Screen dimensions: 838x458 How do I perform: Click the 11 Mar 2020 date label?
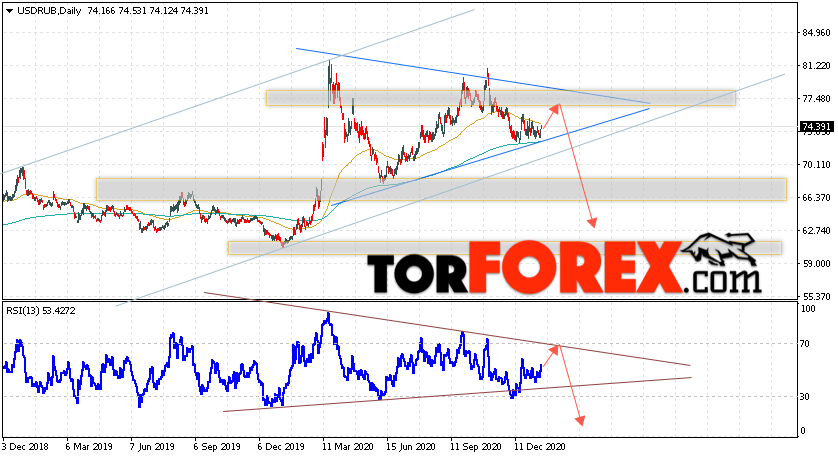point(347,446)
